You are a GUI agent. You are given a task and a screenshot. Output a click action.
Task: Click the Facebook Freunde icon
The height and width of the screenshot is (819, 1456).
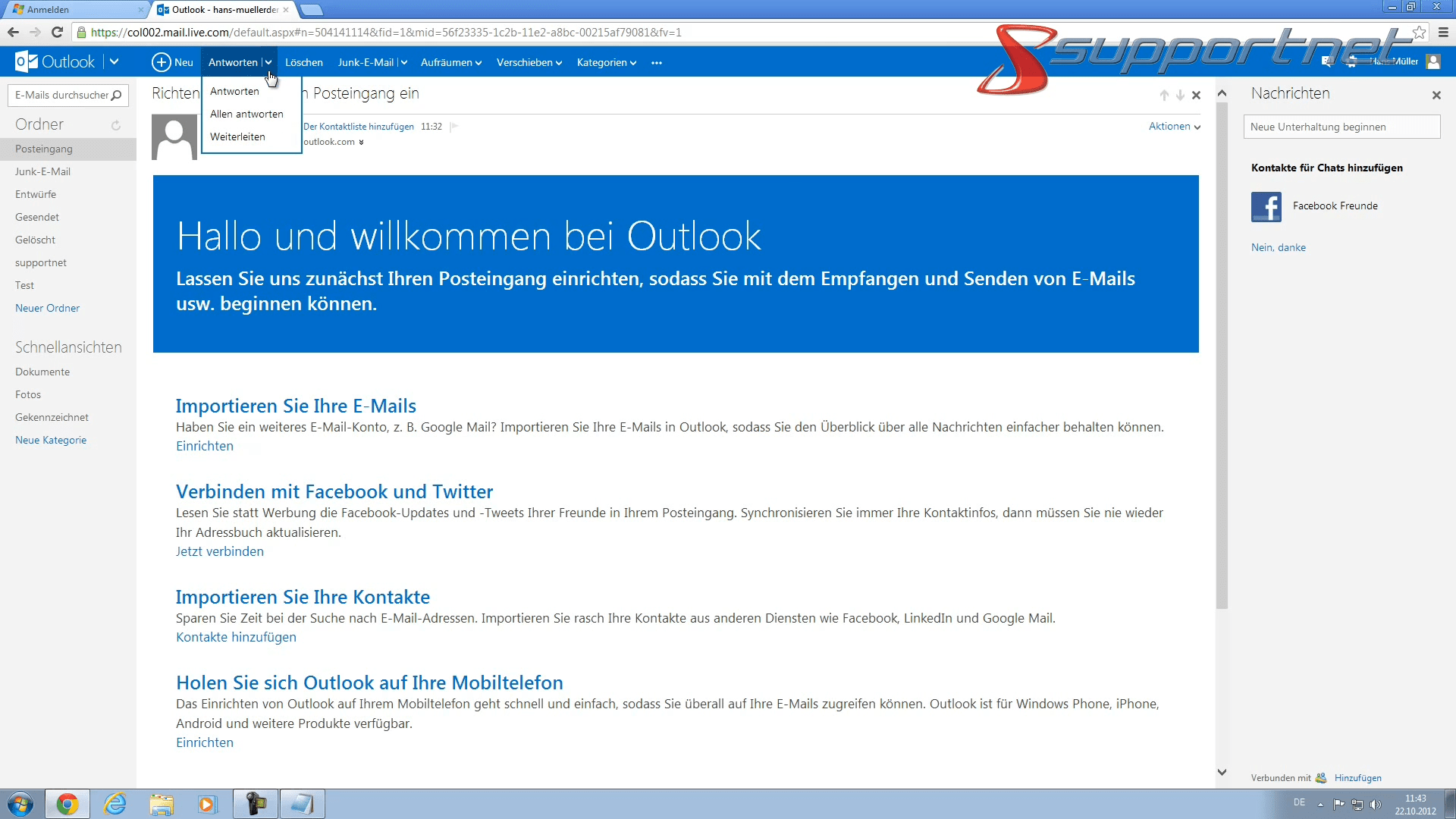(1266, 207)
